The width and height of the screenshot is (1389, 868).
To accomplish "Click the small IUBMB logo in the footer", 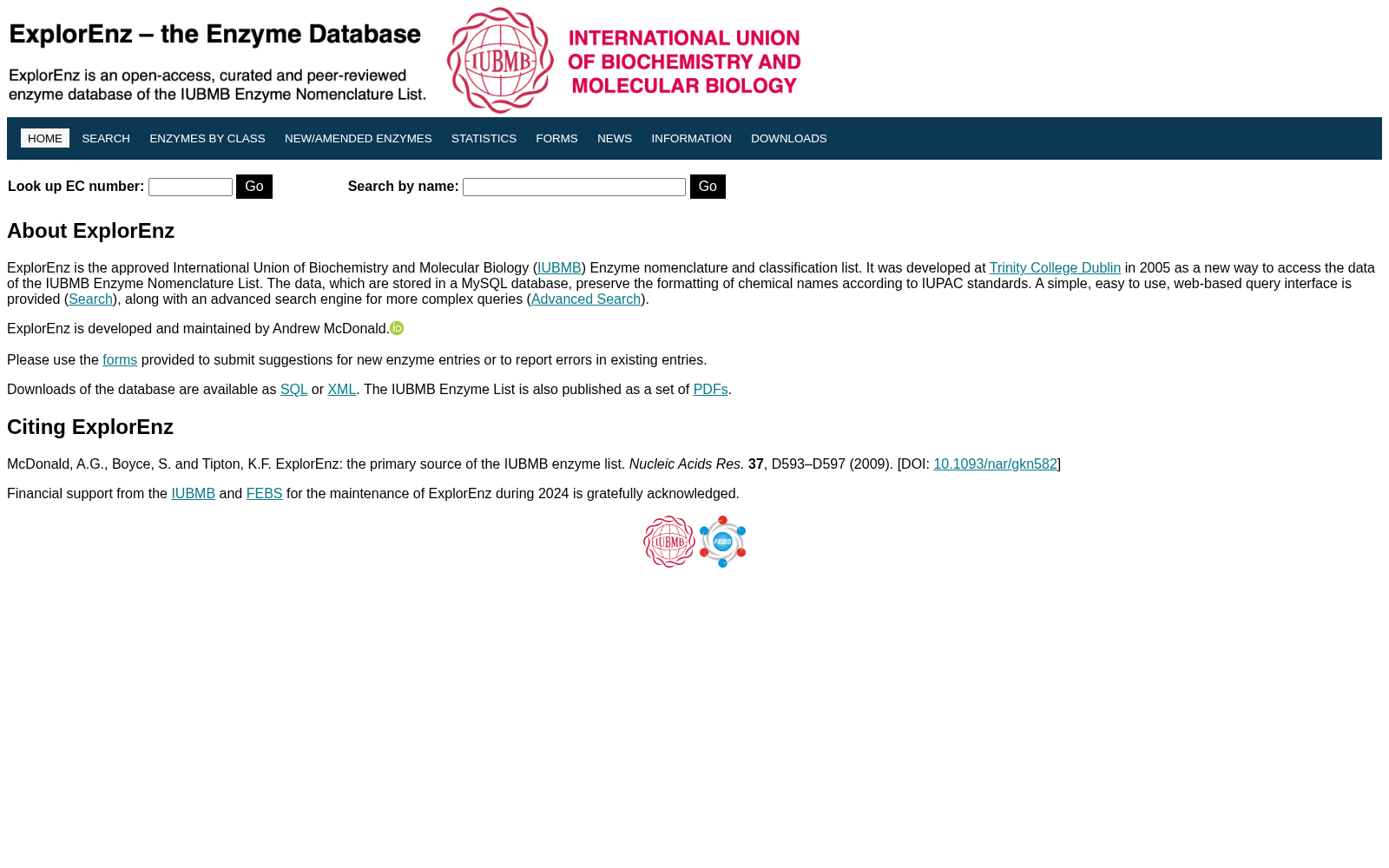I will tap(669, 542).
